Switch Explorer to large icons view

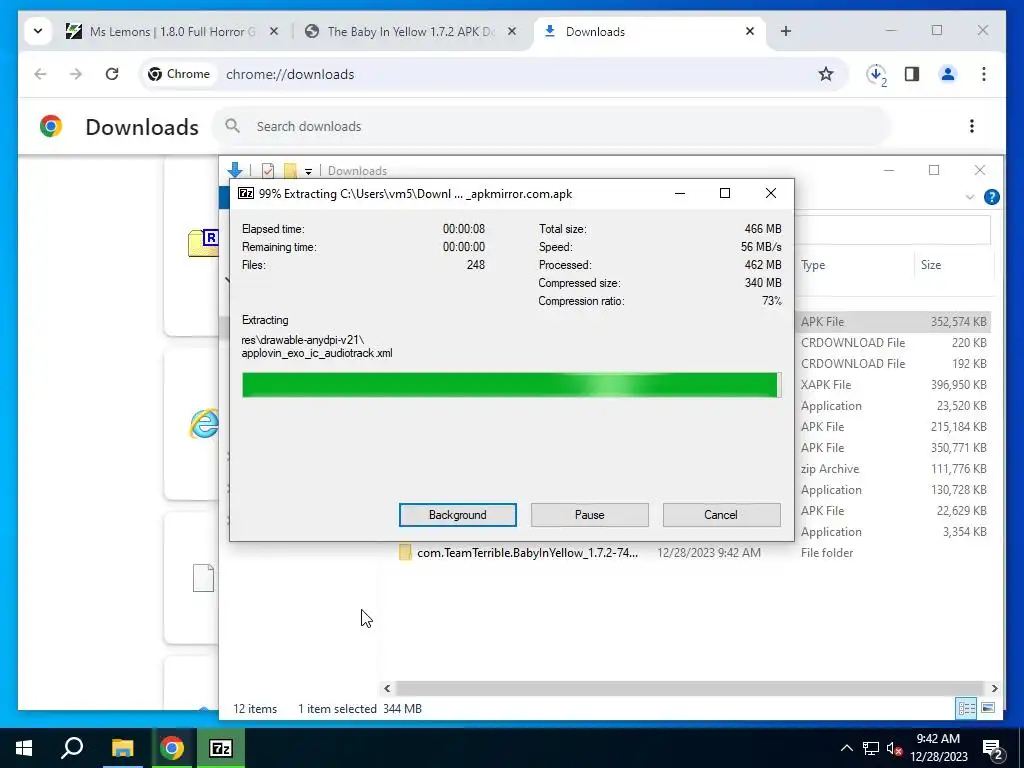(988, 708)
